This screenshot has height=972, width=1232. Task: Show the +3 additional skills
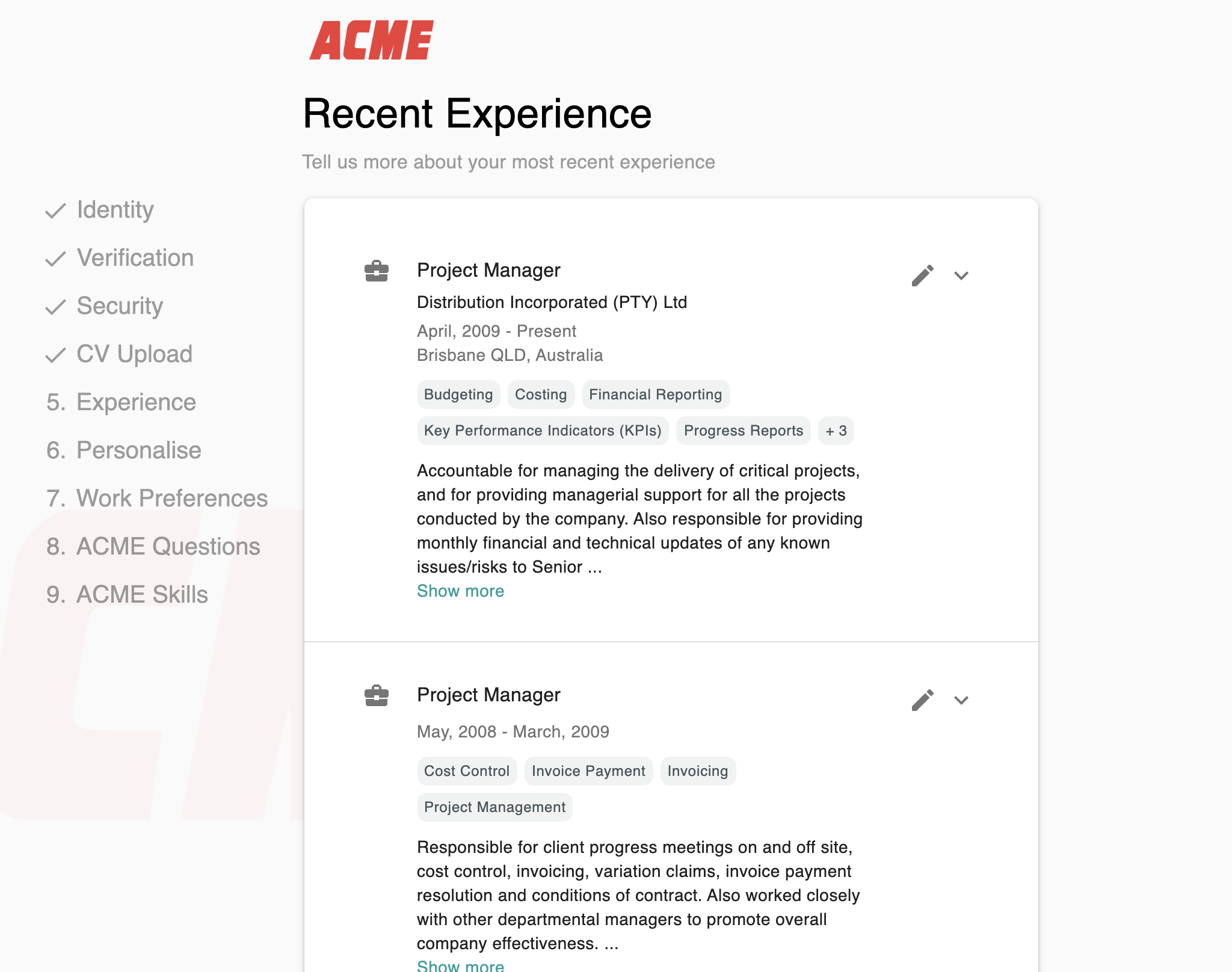point(836,431)
